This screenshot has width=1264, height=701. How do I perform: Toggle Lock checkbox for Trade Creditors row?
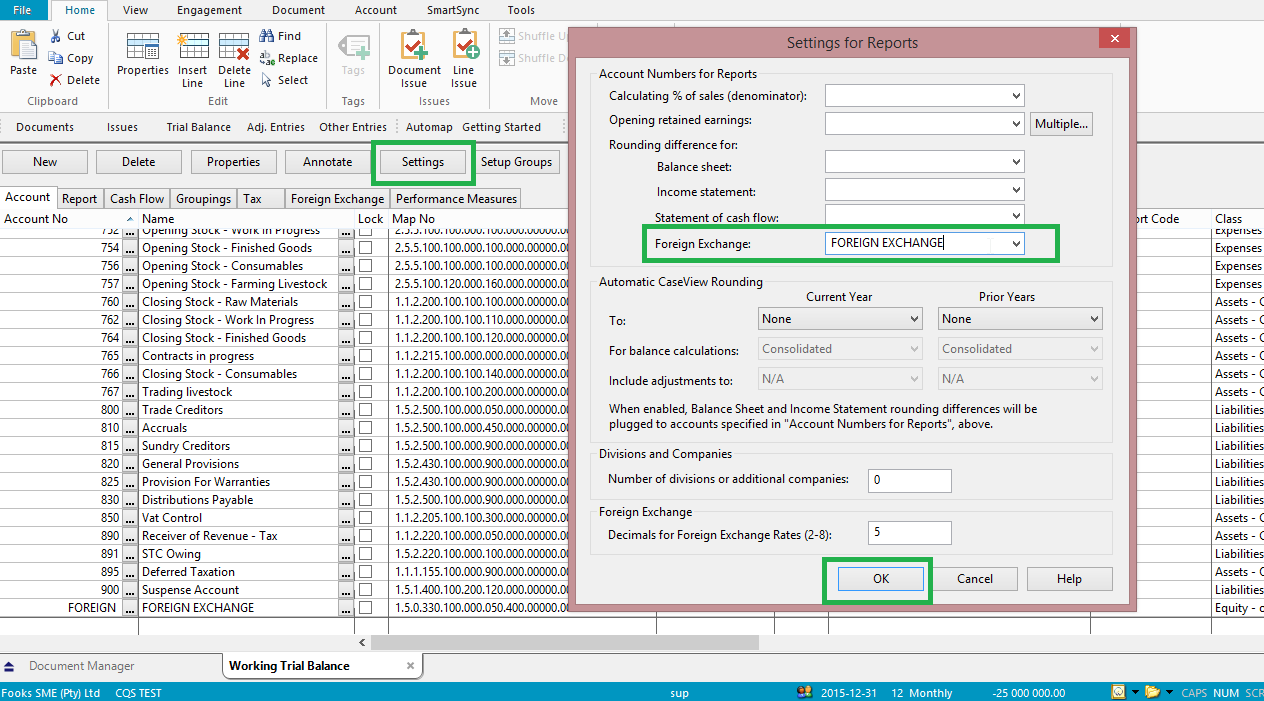(367, 410)
